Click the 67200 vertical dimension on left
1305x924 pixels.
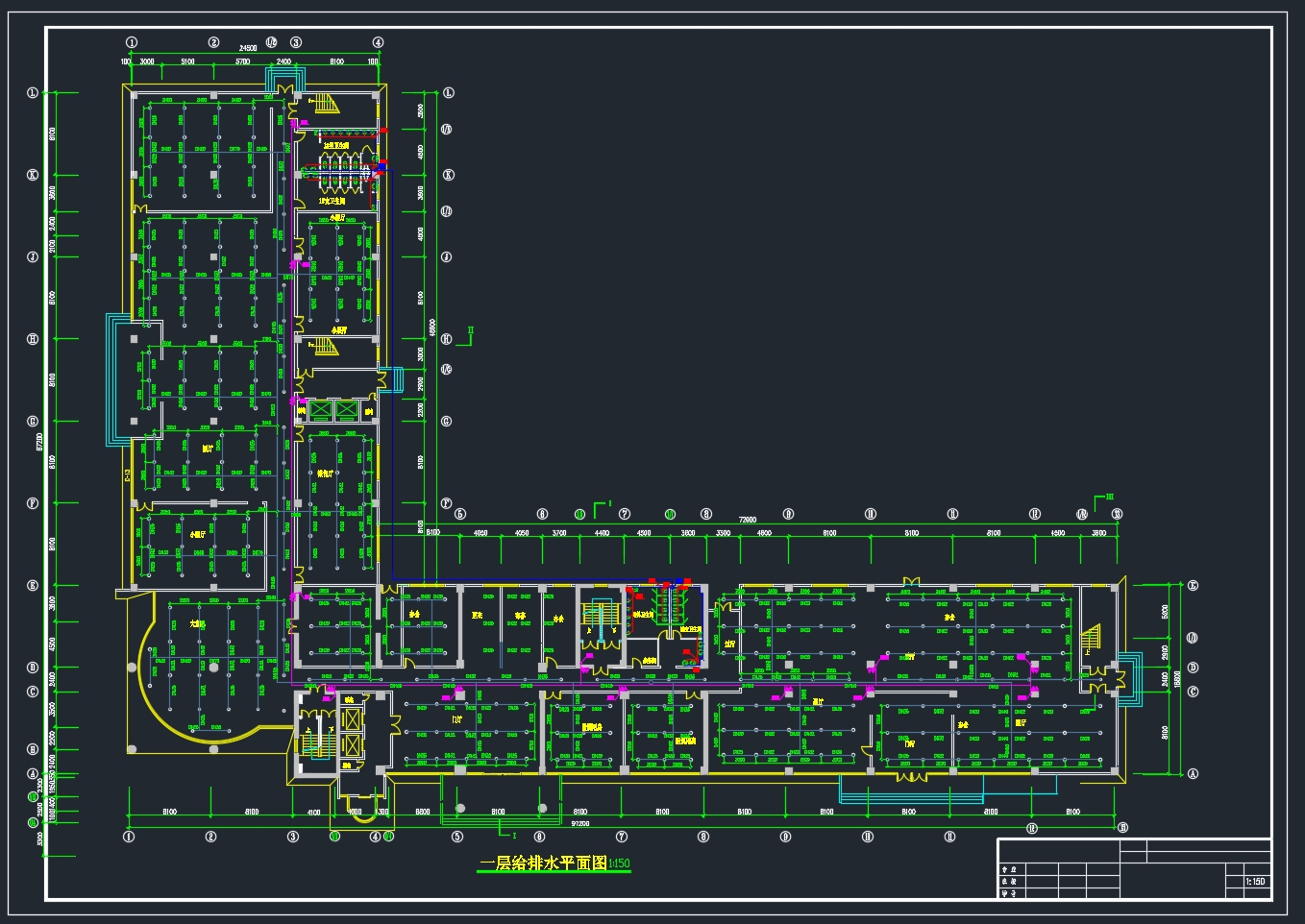tap(39, 440)
